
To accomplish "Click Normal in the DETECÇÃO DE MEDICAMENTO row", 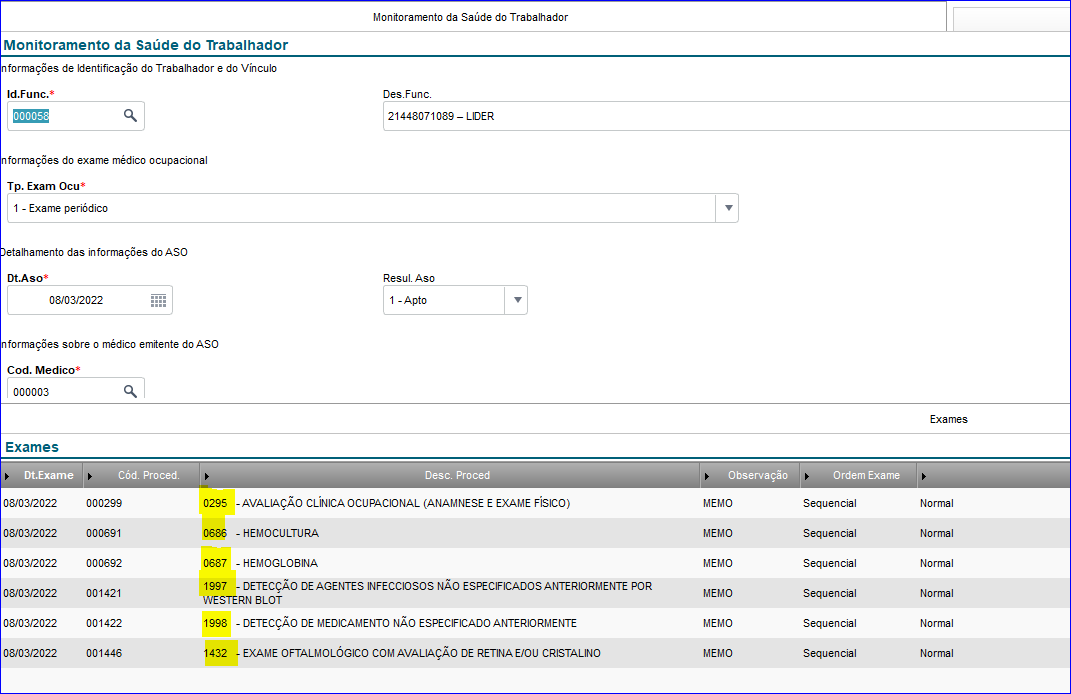I will tap(936, 624).
